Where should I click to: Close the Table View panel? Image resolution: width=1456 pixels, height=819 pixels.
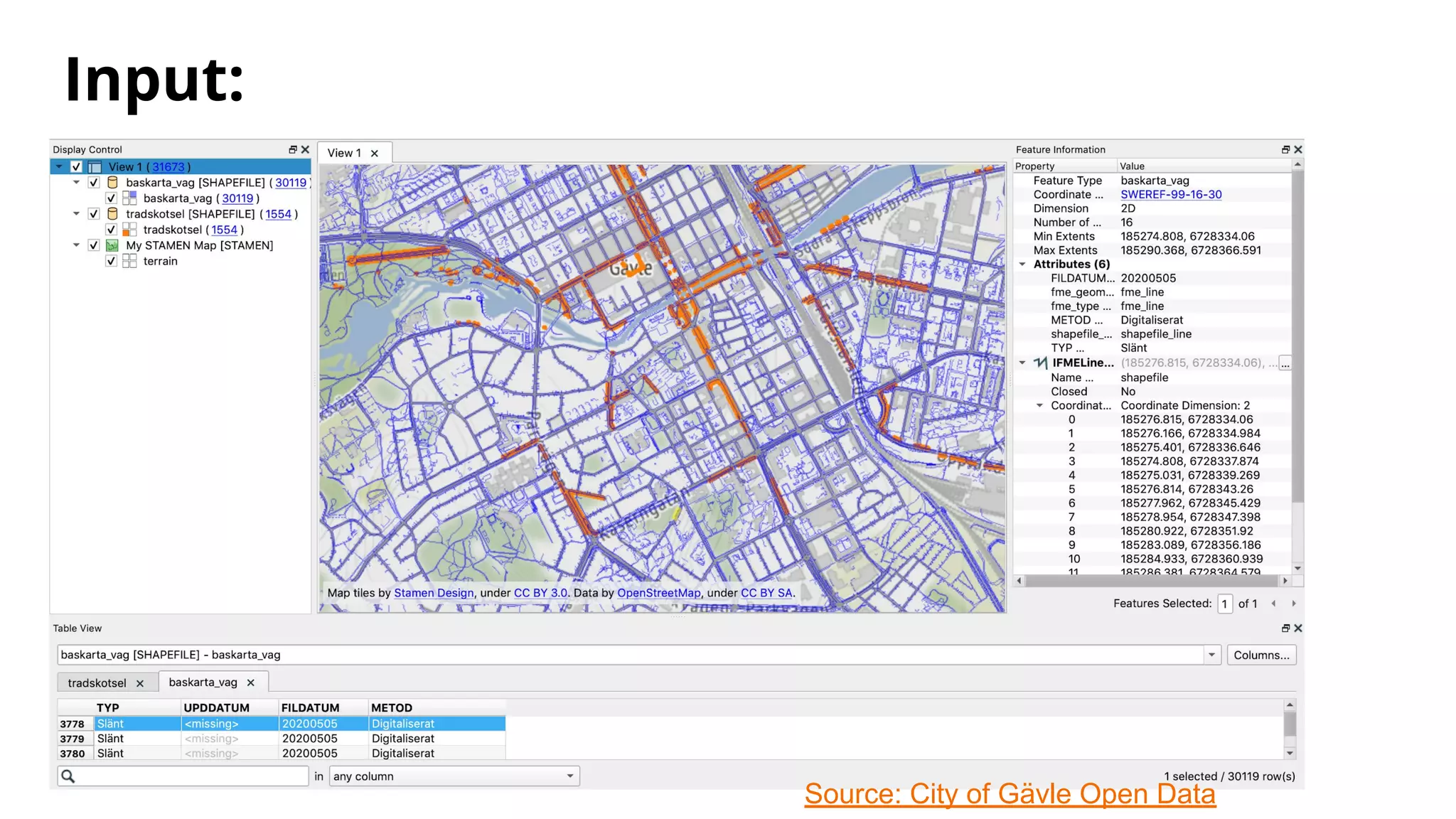[x=1298, y=628]
